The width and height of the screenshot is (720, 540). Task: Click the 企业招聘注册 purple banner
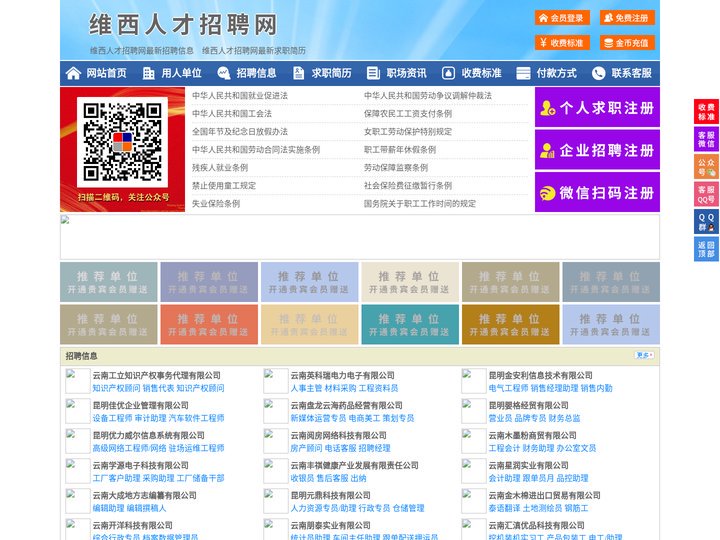[597, 150]
